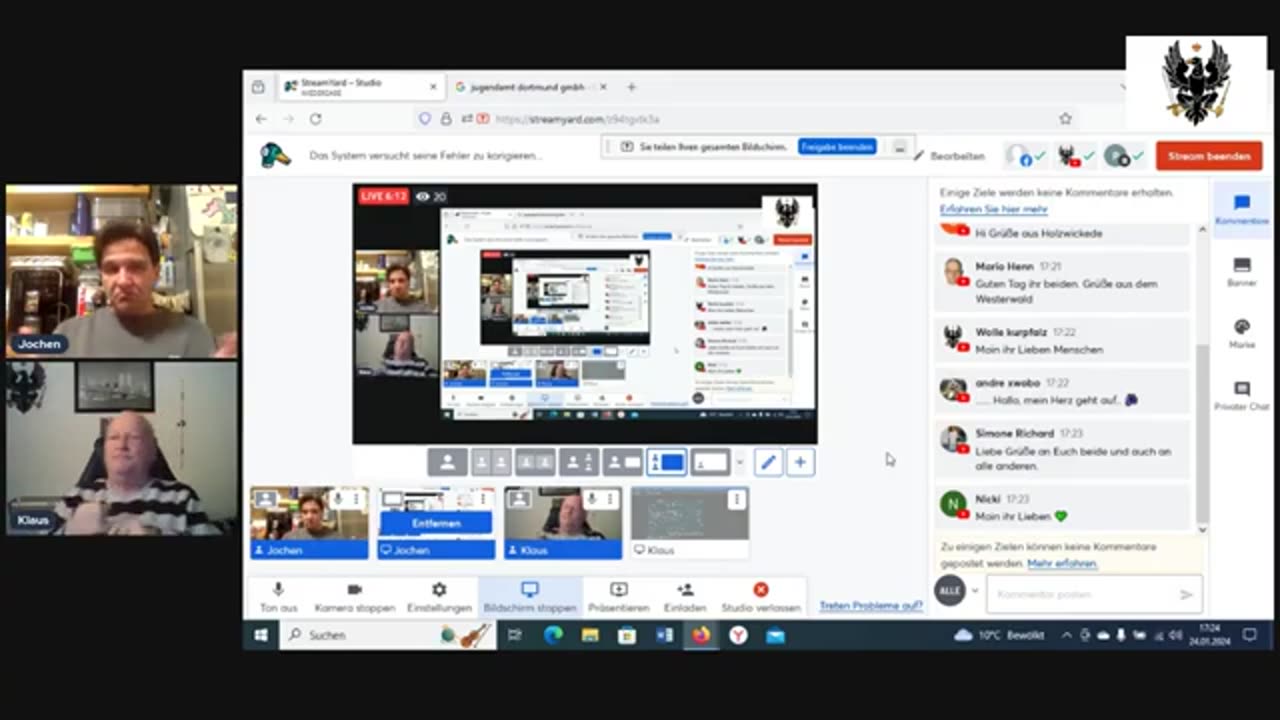Click Bearbeiten to edit title

coord(949,156)
